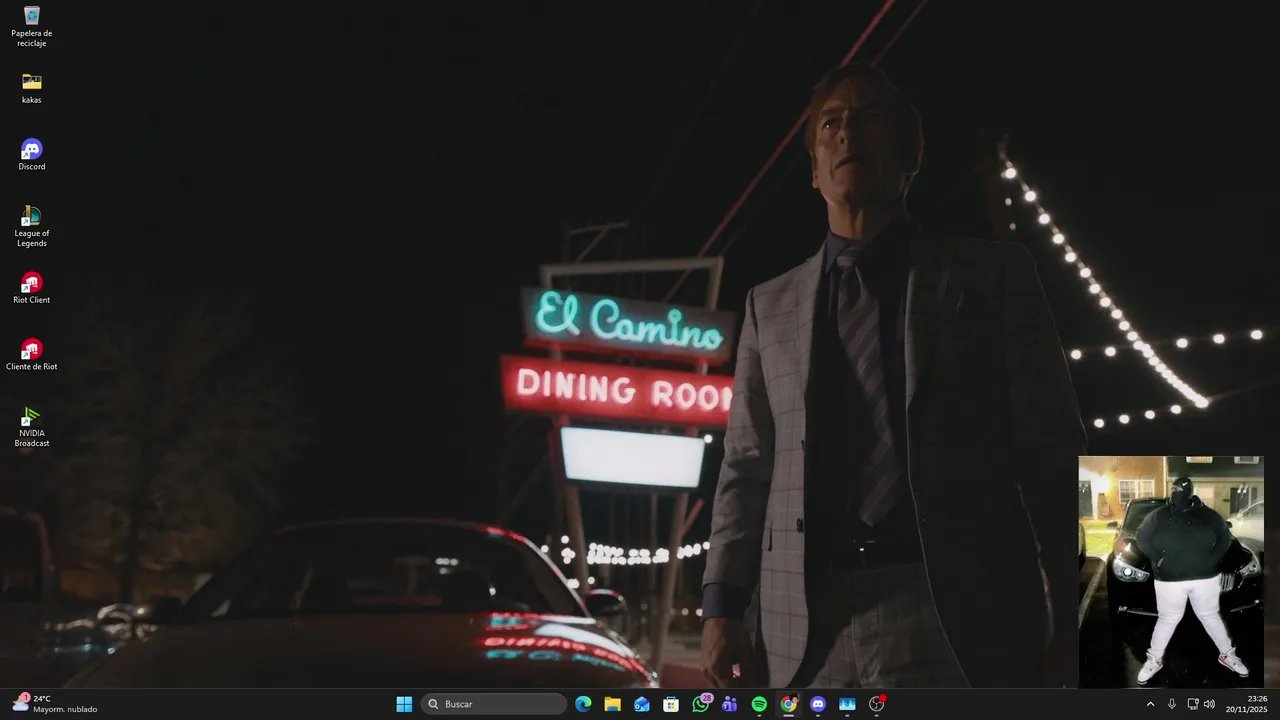Switch to Spotify in the taskbar
This screenshot has width=1280, height=720.
point(759,704)
